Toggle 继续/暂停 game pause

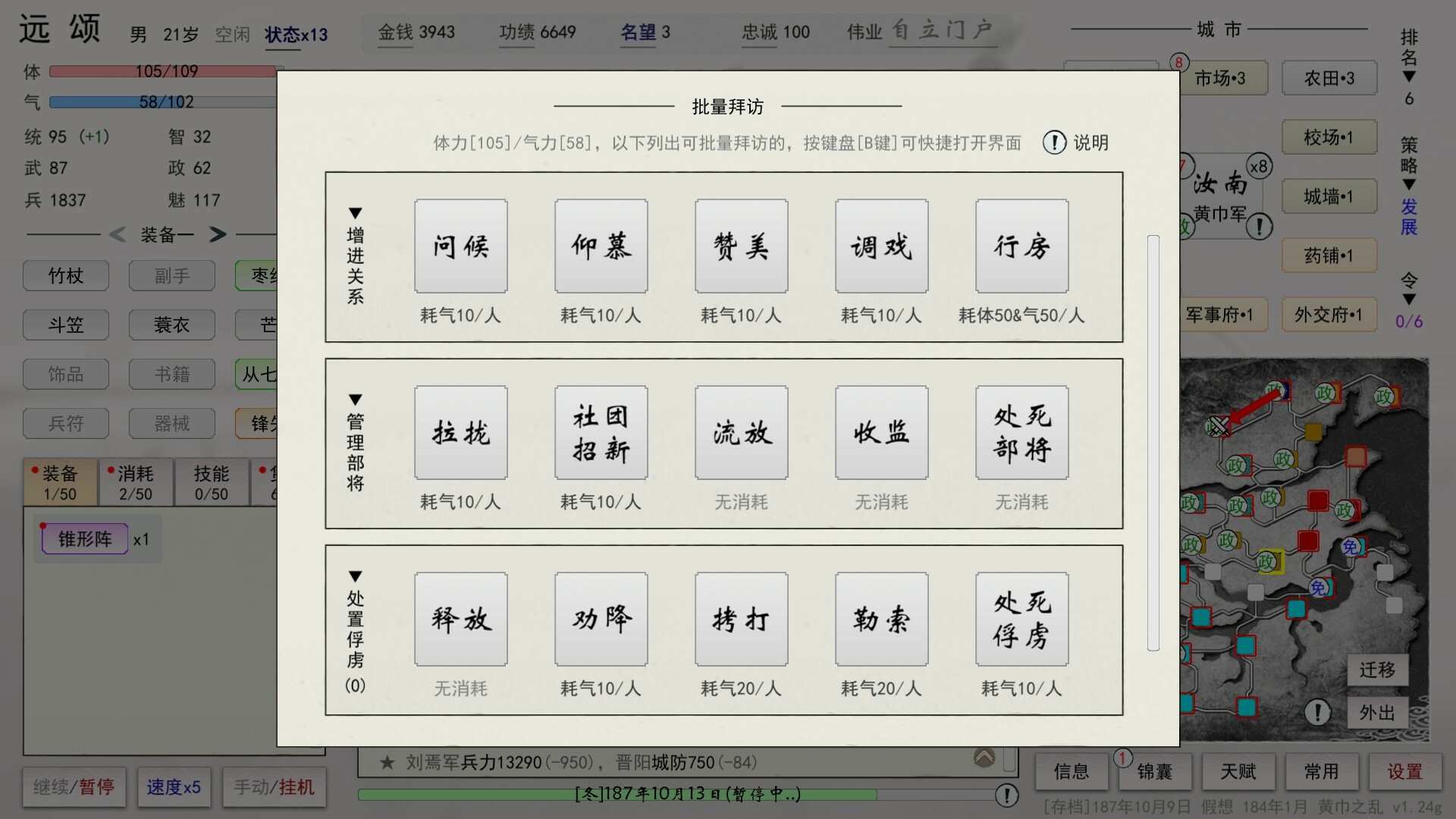tap(74, 787)
